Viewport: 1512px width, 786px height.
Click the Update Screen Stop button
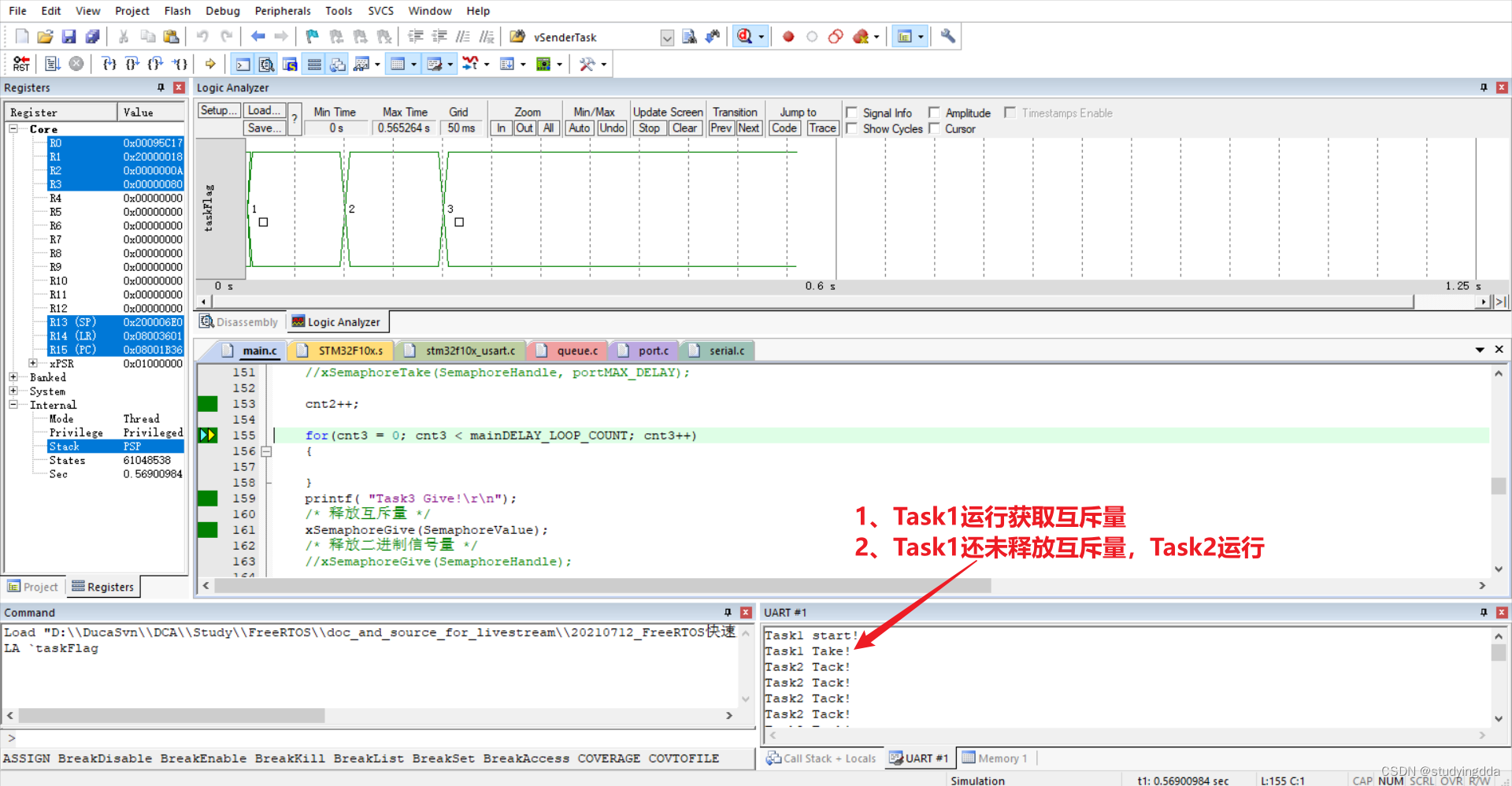[650, 128]
